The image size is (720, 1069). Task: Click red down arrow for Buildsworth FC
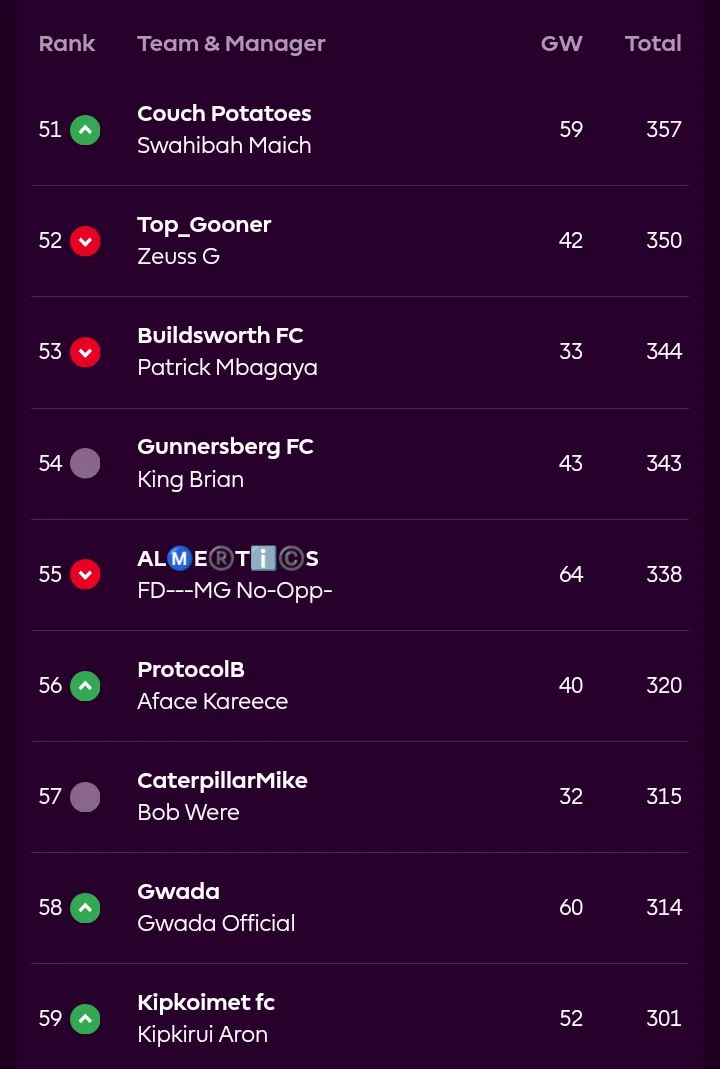point(85,352)
